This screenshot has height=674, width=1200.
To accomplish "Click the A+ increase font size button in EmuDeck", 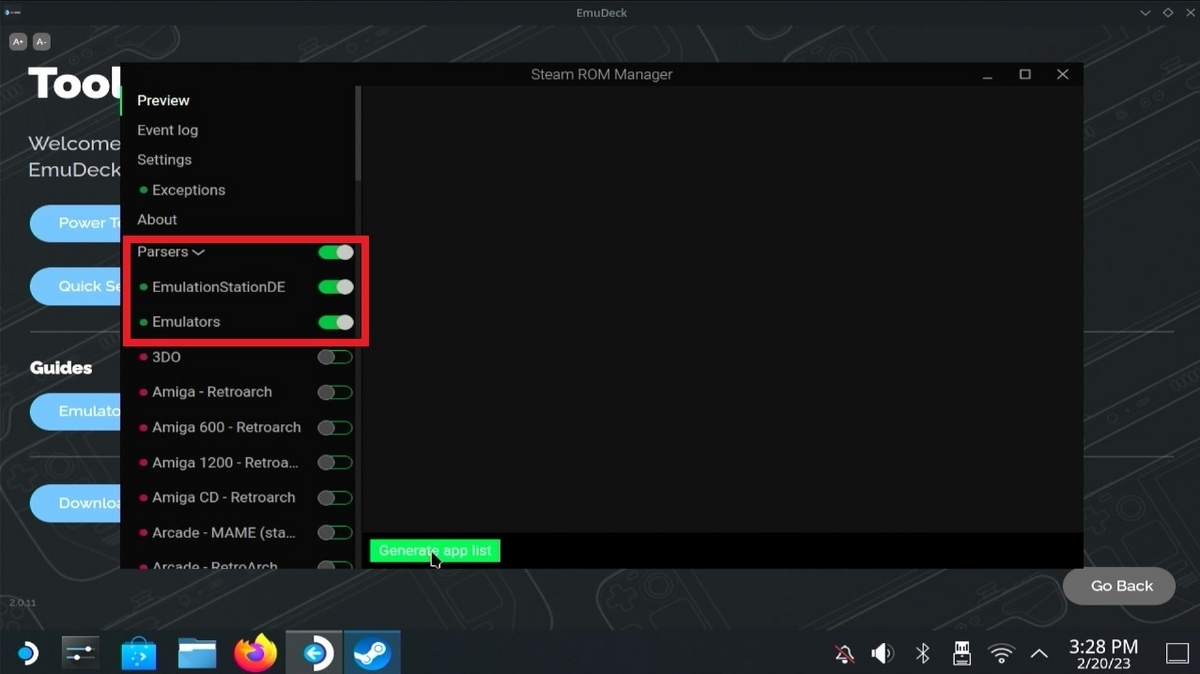I will pyautogui.click(x=18, y=42).
